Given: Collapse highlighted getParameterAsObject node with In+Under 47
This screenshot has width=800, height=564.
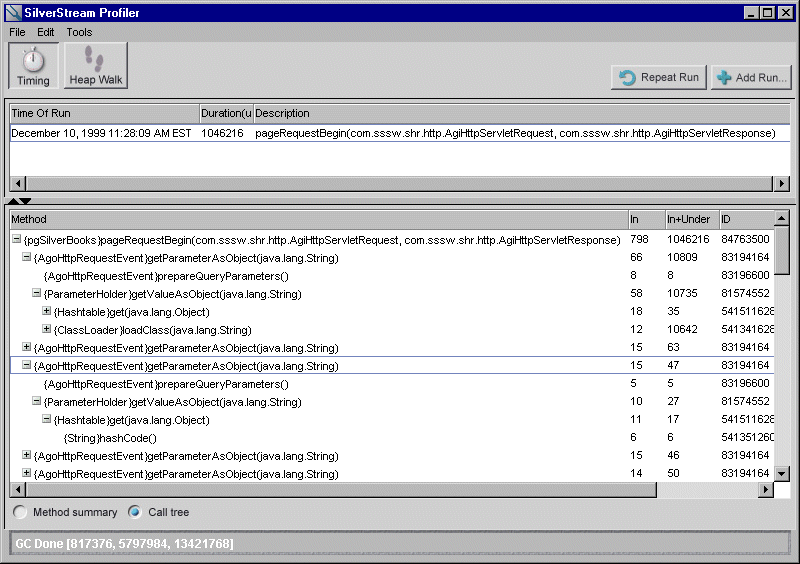Looking at the screenshot, I should [x=26, y=365].
